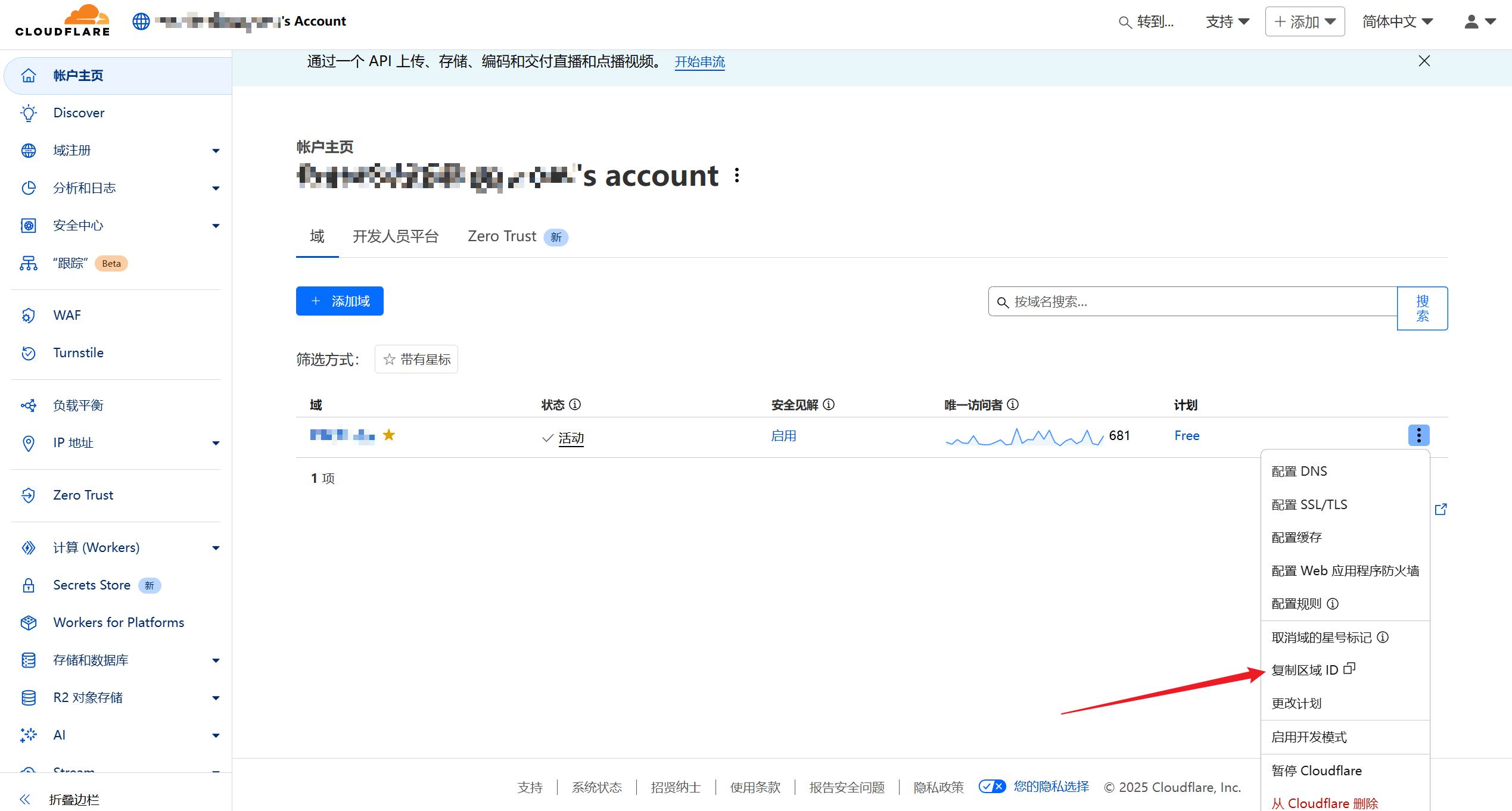
Task: Click the info icon next to 状态 column
Action: (575, 405)
